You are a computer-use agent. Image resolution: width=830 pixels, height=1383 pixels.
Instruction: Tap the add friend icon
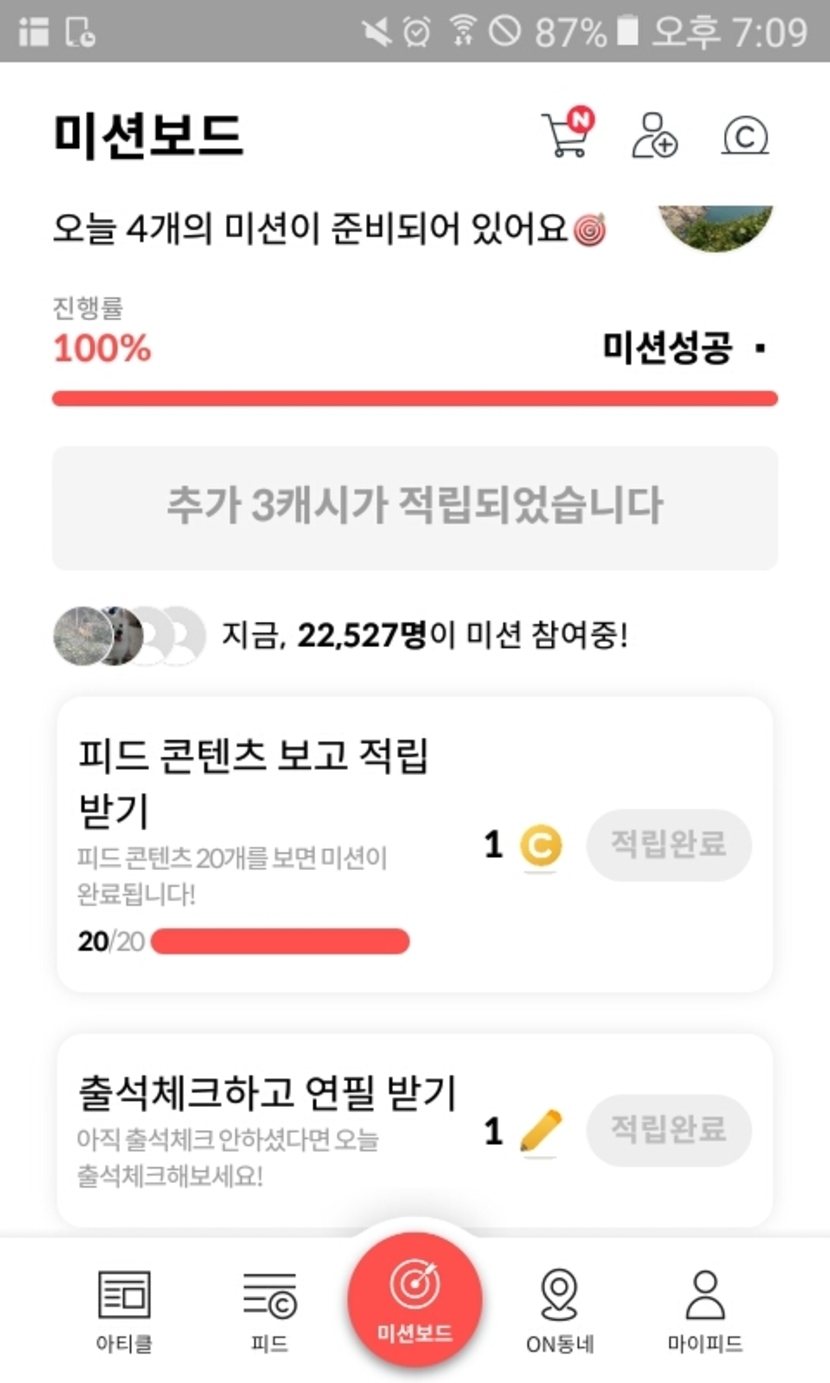[654, 135]
